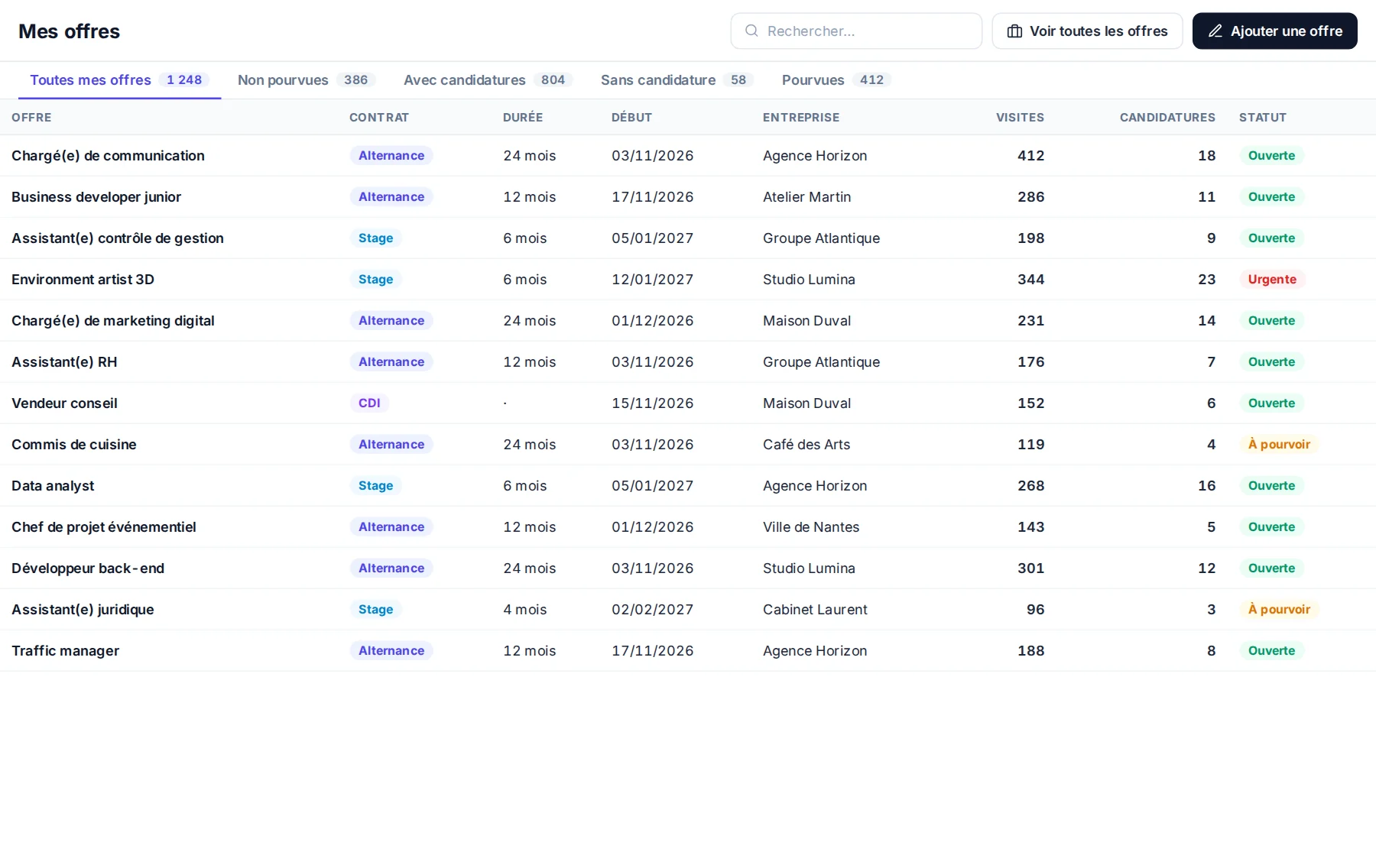Open the Commis de cuisine offer
This screenshot has width=1376, height=868.
pos(74,445)
